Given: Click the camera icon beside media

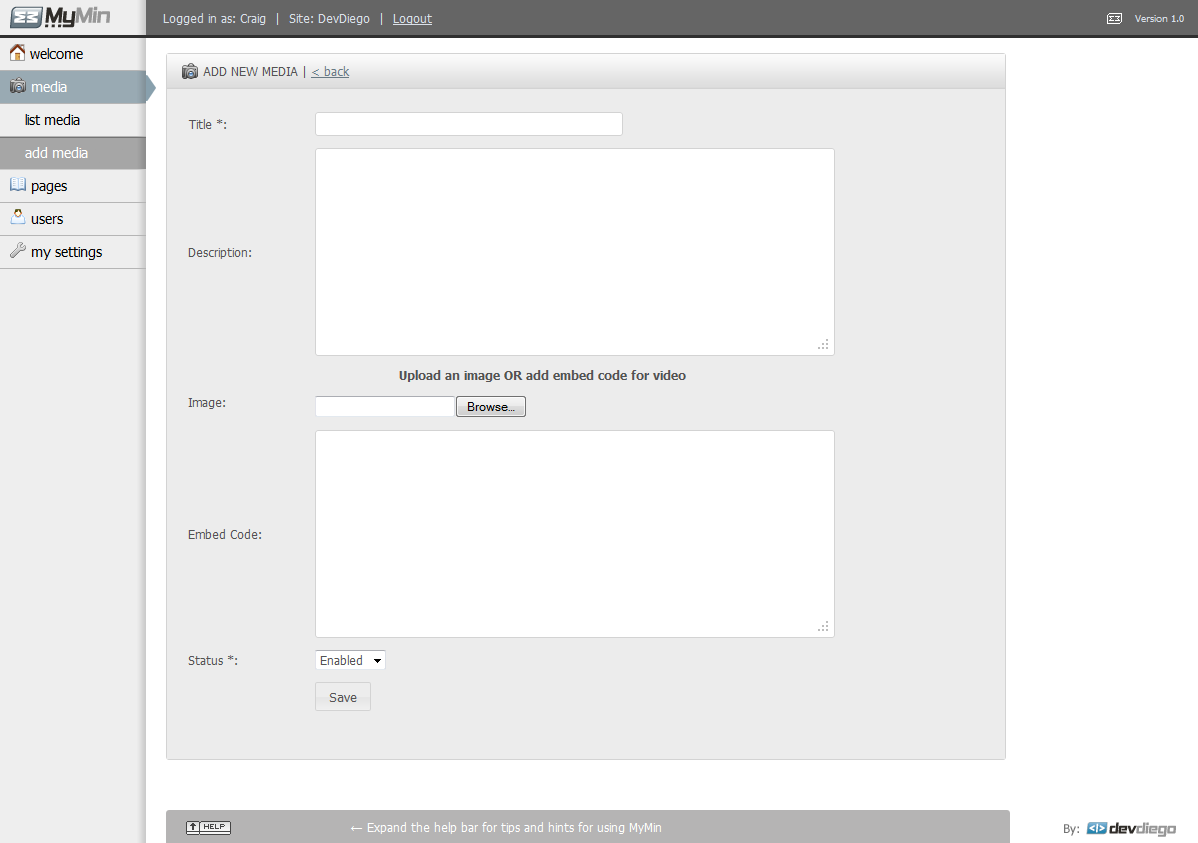Looking at the screenshot, I should point(17,87).
